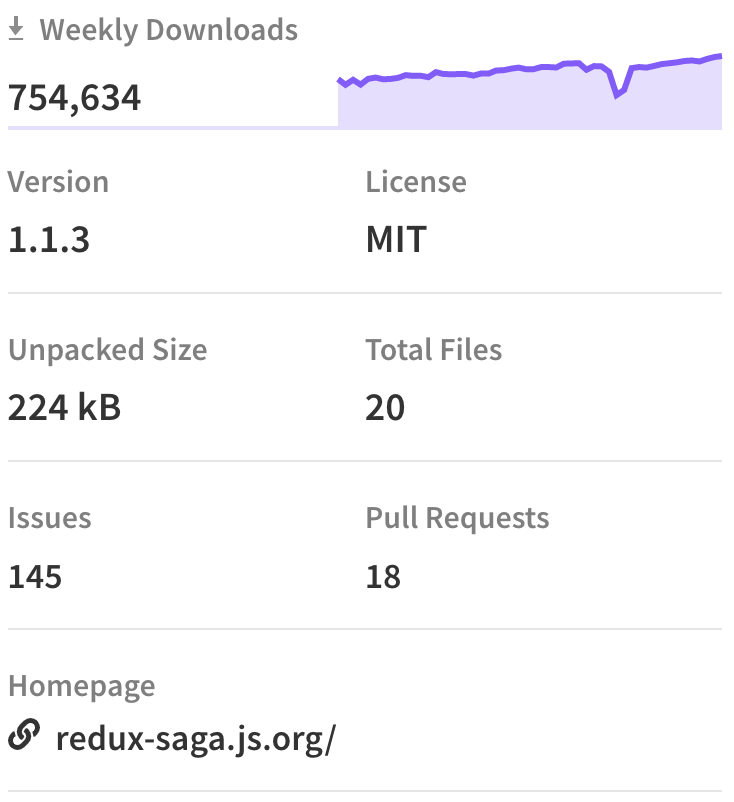Click the homepage chain link icon
Screen dimensions: 734x802
point(22,738)
